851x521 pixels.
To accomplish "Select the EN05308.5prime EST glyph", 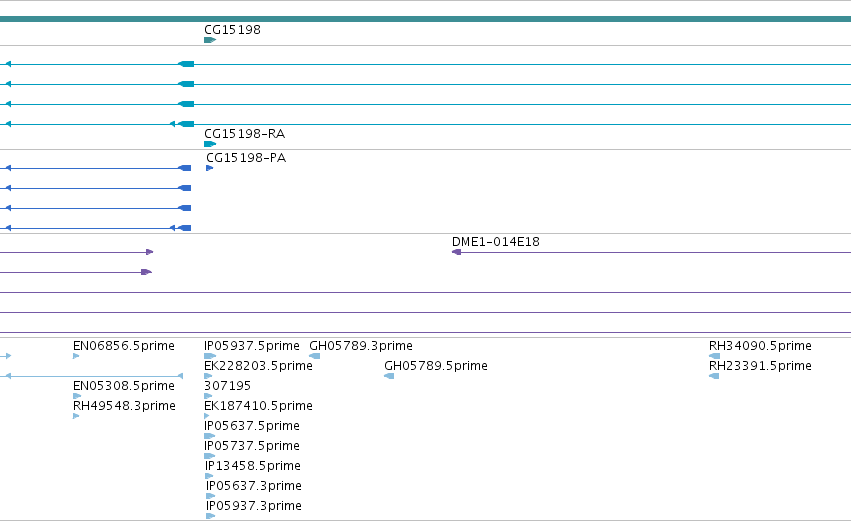I will [77, 397].
